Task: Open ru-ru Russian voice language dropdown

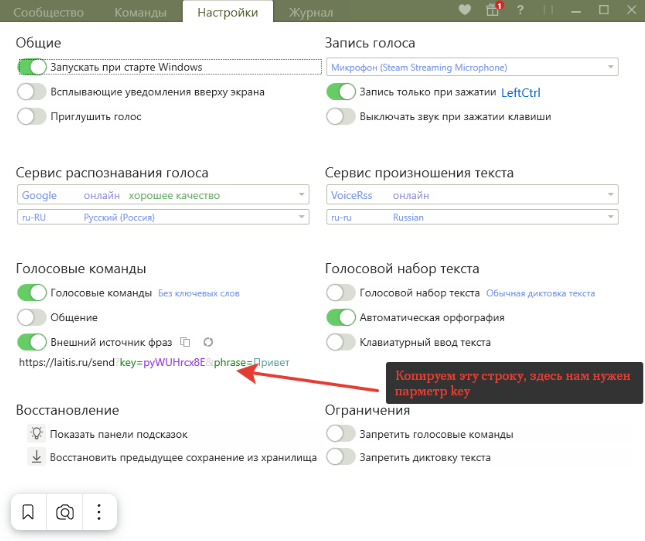Action: (472, 217)
